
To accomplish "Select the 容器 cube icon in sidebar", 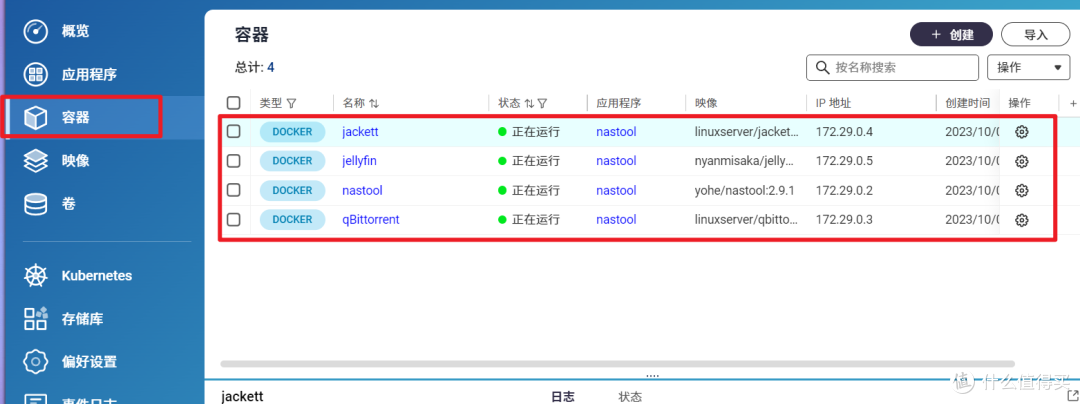I will coord(36,118).
